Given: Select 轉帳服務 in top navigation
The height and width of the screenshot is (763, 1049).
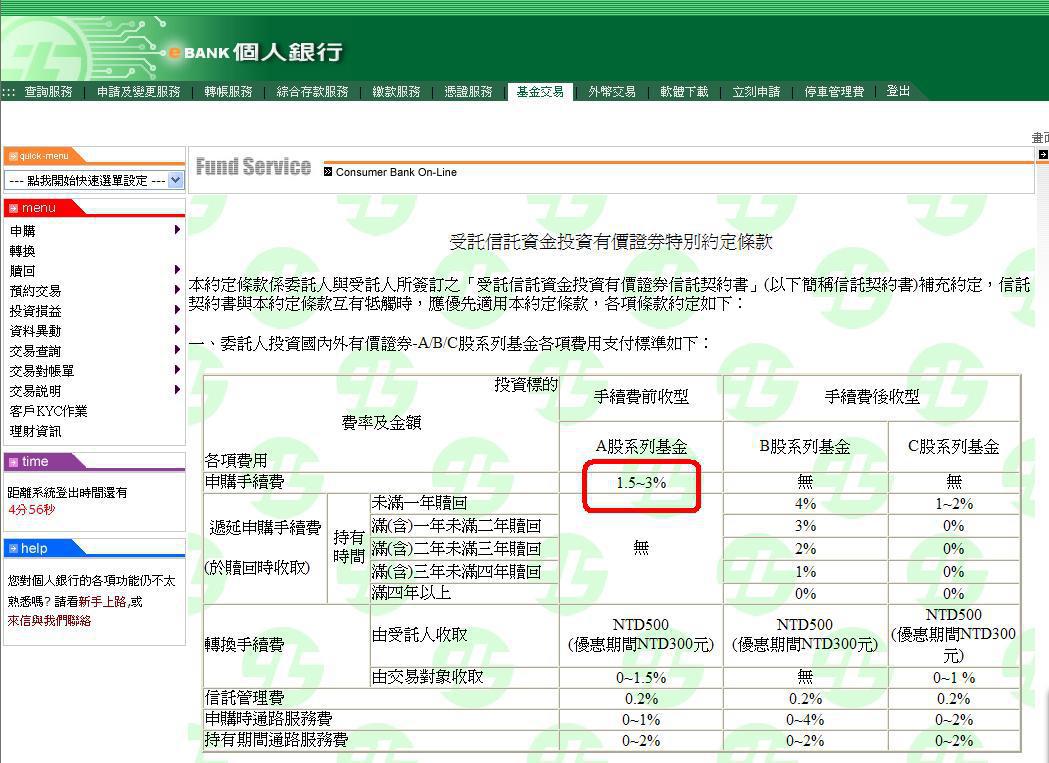Looking at the screenshot, I should coord(228,91).
